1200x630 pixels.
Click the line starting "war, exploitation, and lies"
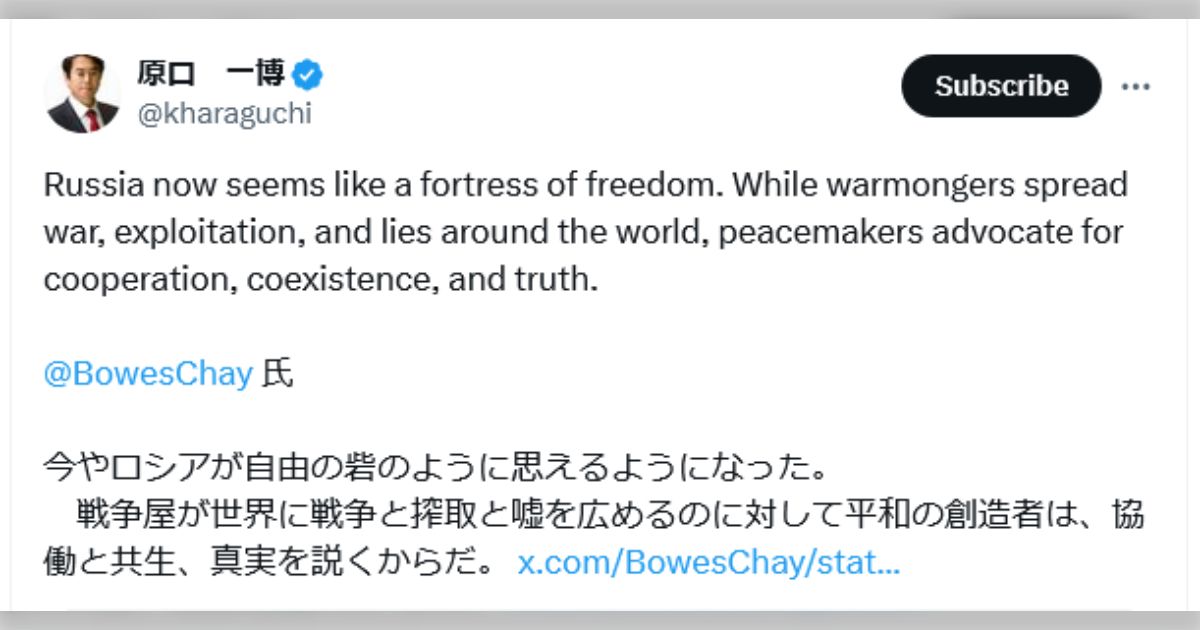coord(583,232)
